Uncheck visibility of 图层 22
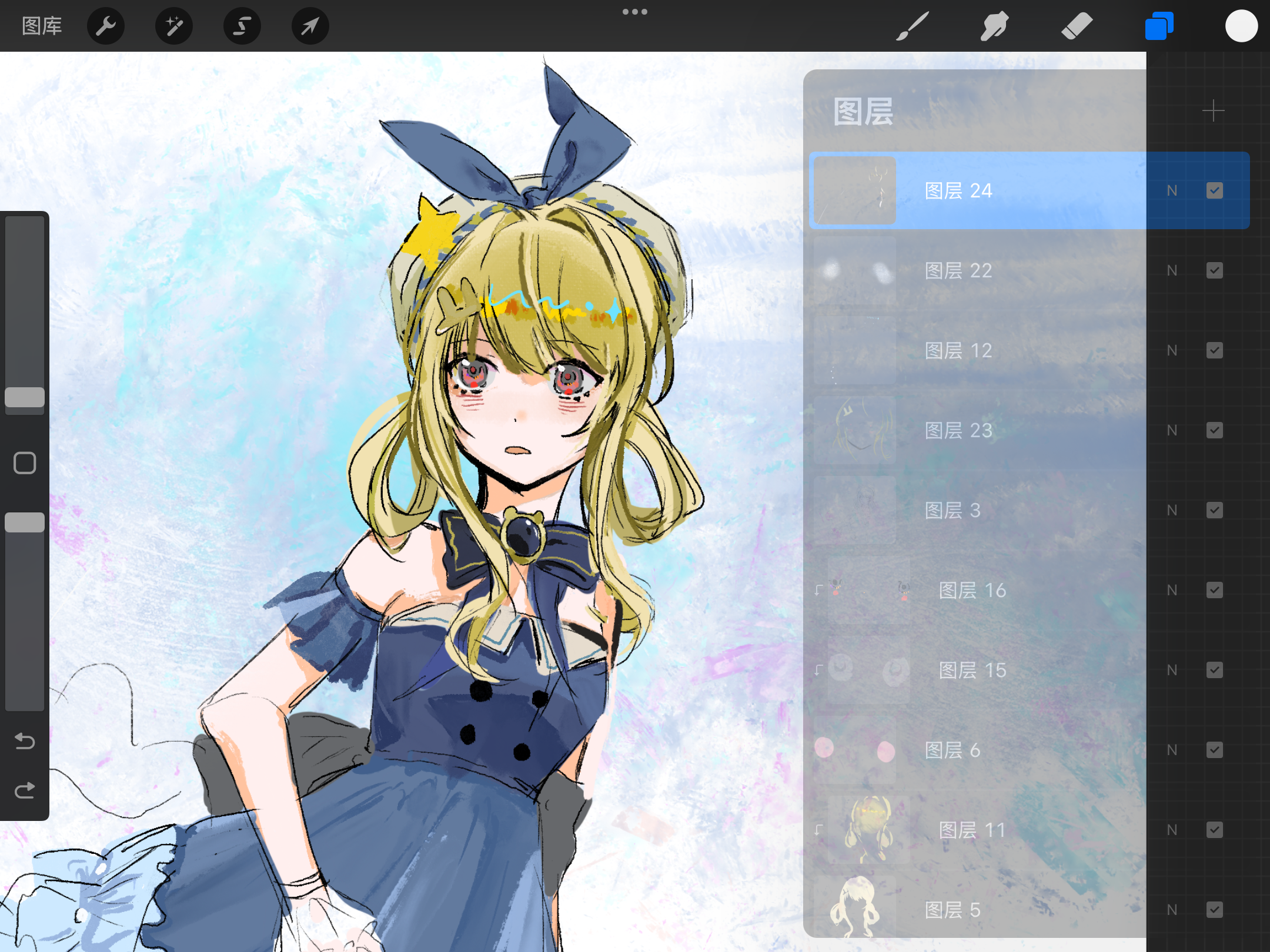The width and height of the screenshot is (1270, 952). pos(1215,270)
